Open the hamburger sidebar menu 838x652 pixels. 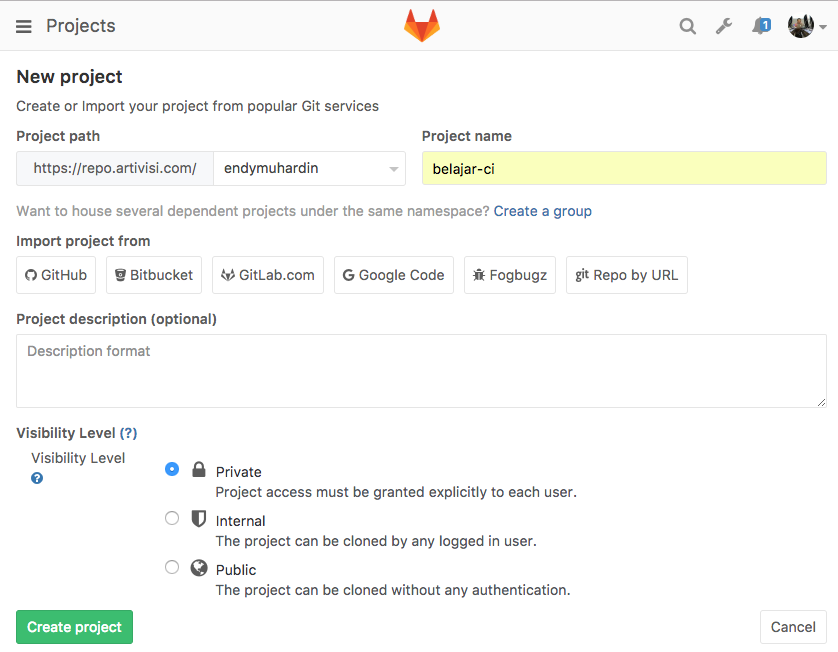pos(24,26)
